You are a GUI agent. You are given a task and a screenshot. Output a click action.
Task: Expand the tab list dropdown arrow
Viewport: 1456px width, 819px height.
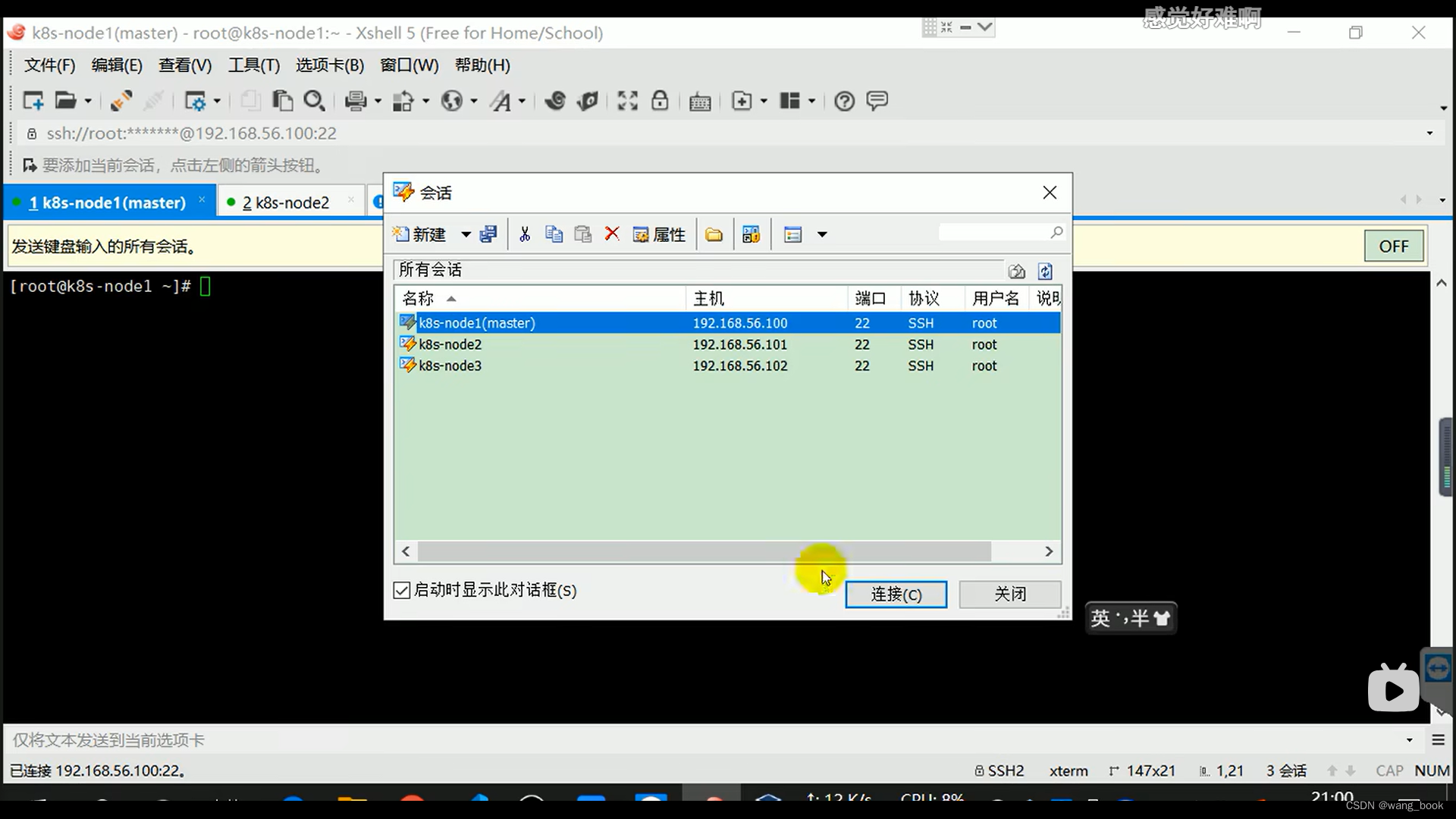pos(1442,201)
